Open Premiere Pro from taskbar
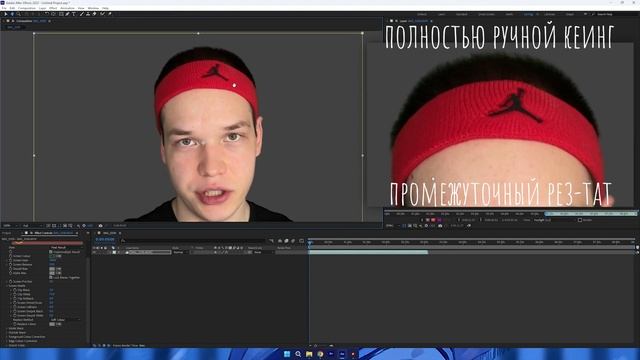 (x=331, y=354)
